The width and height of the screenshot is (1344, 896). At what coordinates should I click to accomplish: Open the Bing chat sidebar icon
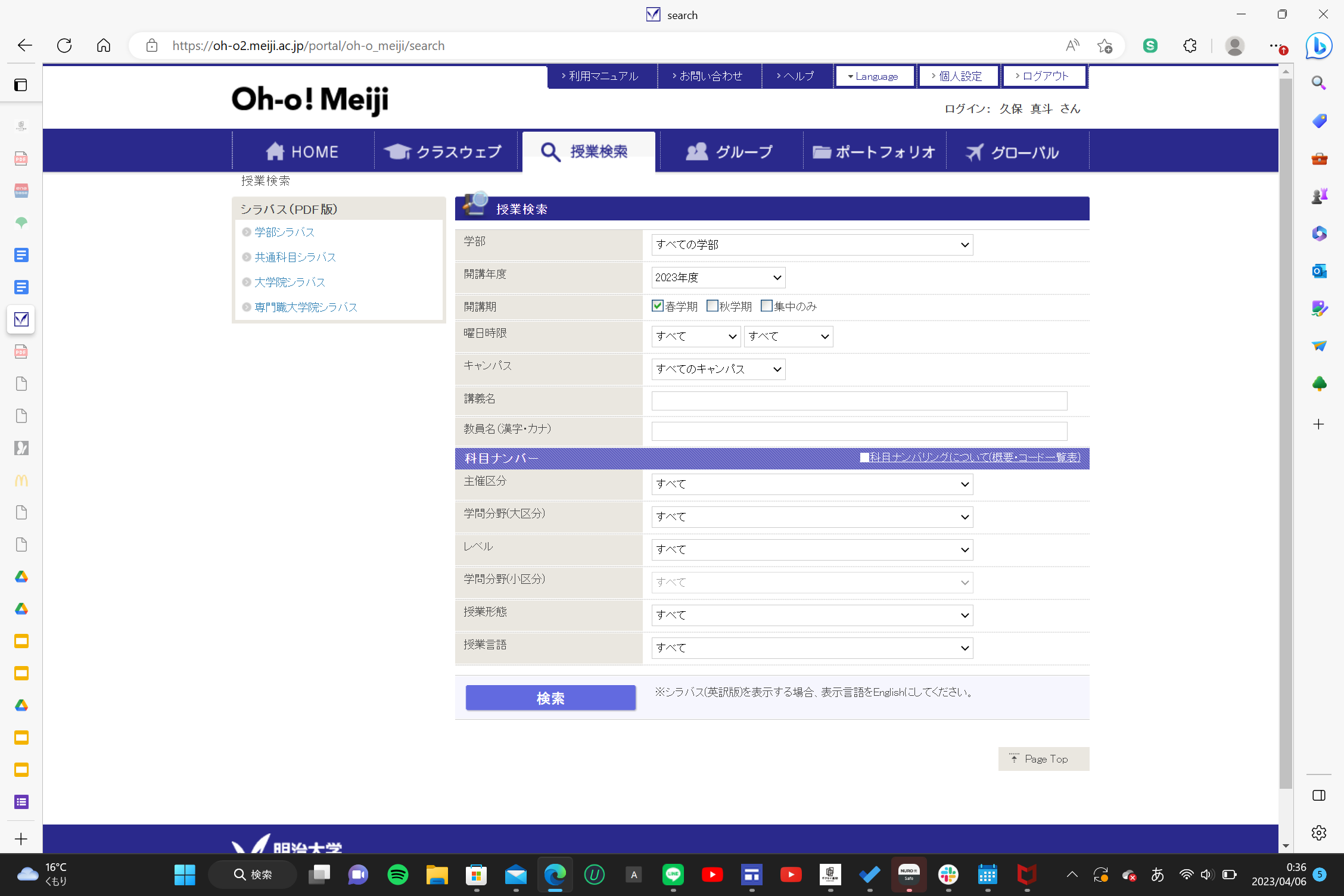pos(1319,45)
